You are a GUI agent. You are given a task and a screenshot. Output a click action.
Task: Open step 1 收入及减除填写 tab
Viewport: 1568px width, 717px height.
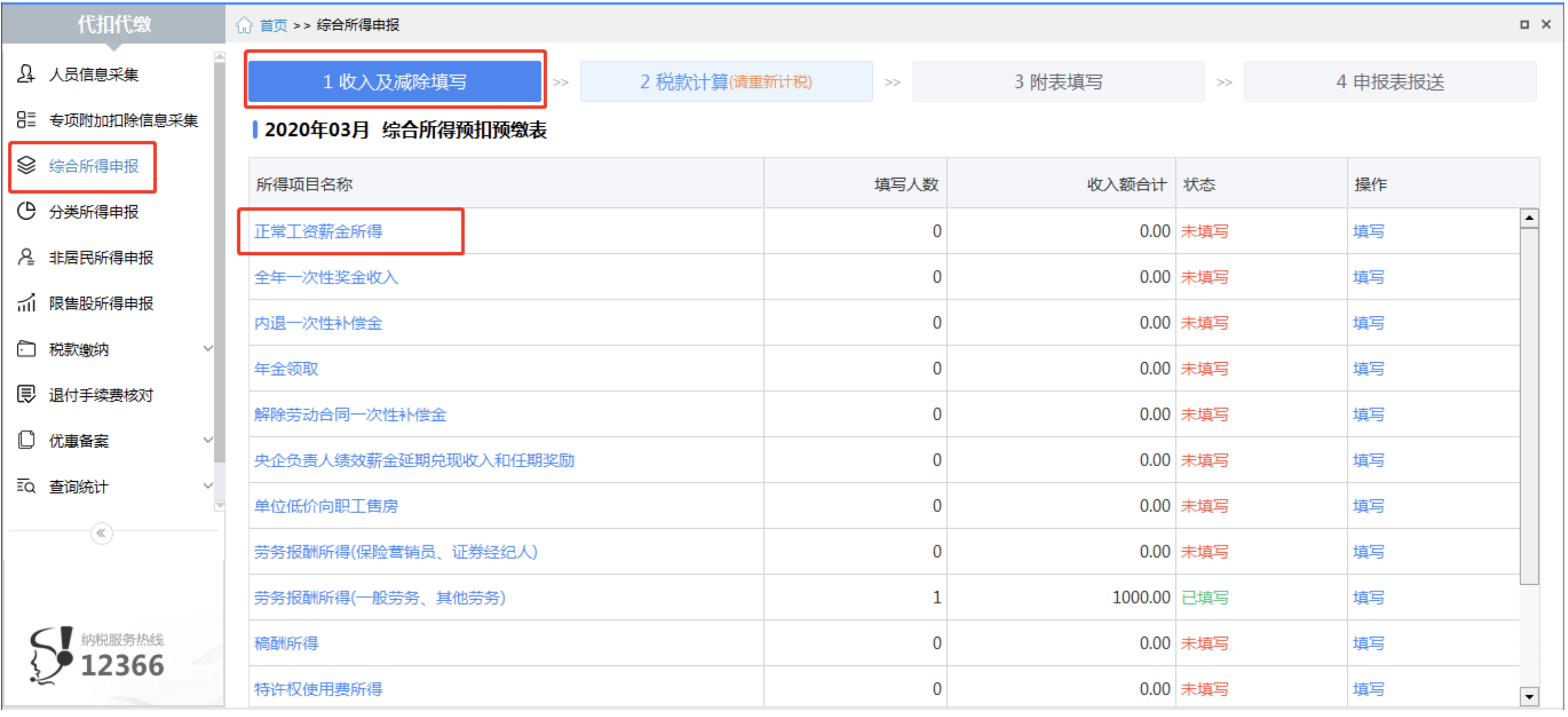point(395,81)
